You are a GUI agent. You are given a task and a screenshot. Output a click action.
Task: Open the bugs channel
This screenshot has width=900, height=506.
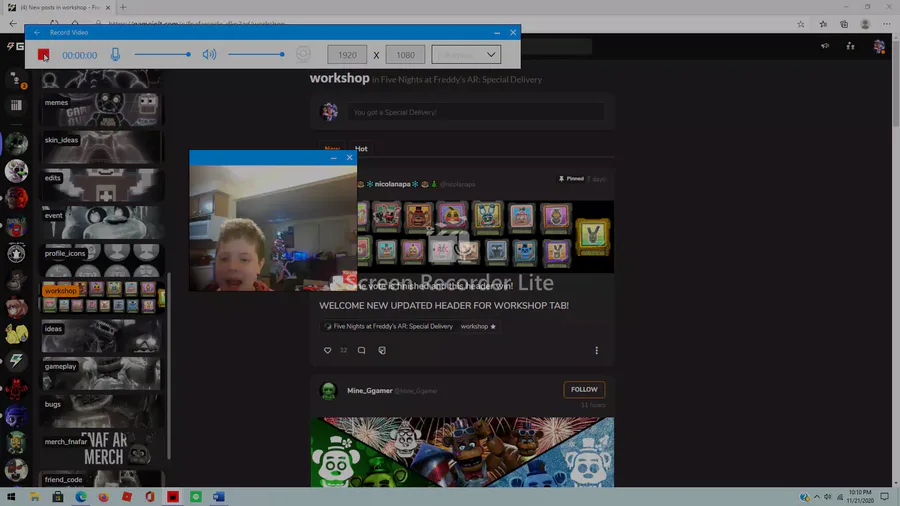(102, 412)
